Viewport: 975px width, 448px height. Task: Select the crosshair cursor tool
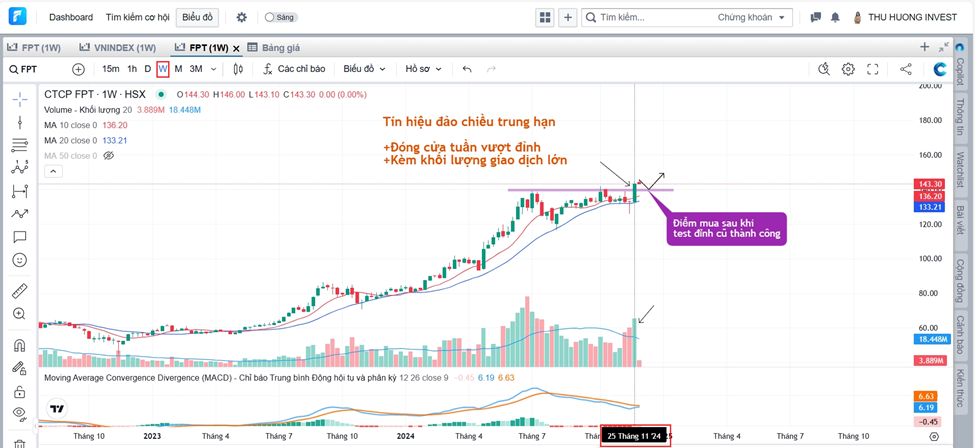[x=20, y=99]
